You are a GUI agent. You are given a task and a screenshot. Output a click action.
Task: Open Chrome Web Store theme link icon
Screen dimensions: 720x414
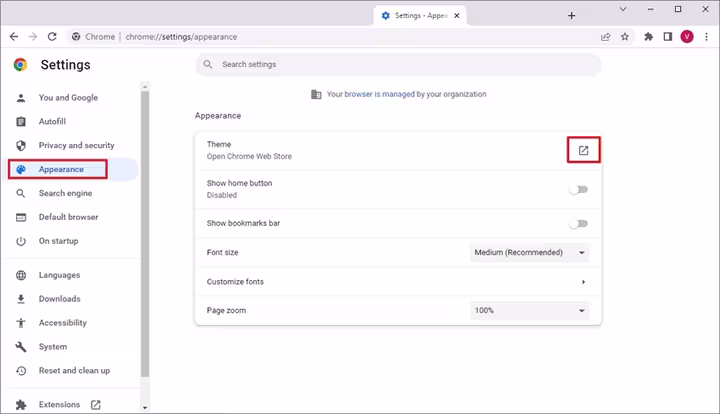[584, 151]
